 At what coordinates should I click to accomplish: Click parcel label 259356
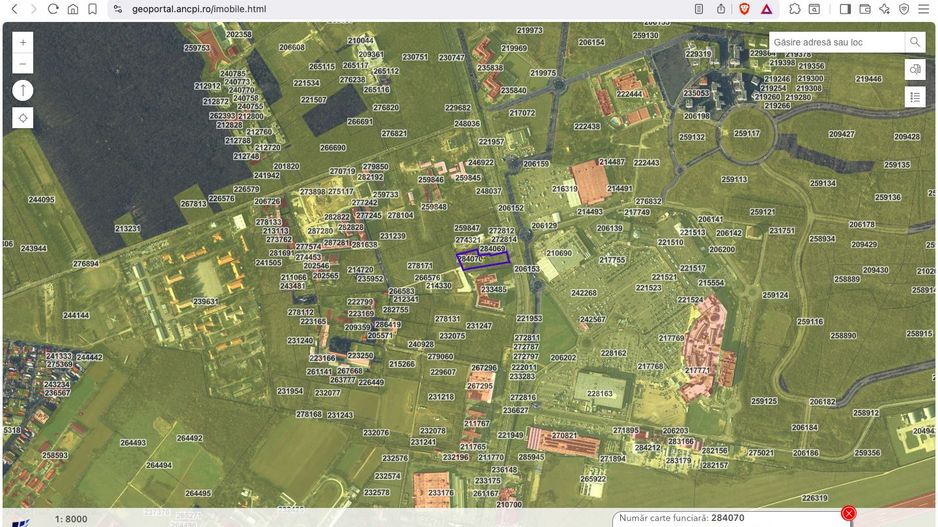click(867, 453)
